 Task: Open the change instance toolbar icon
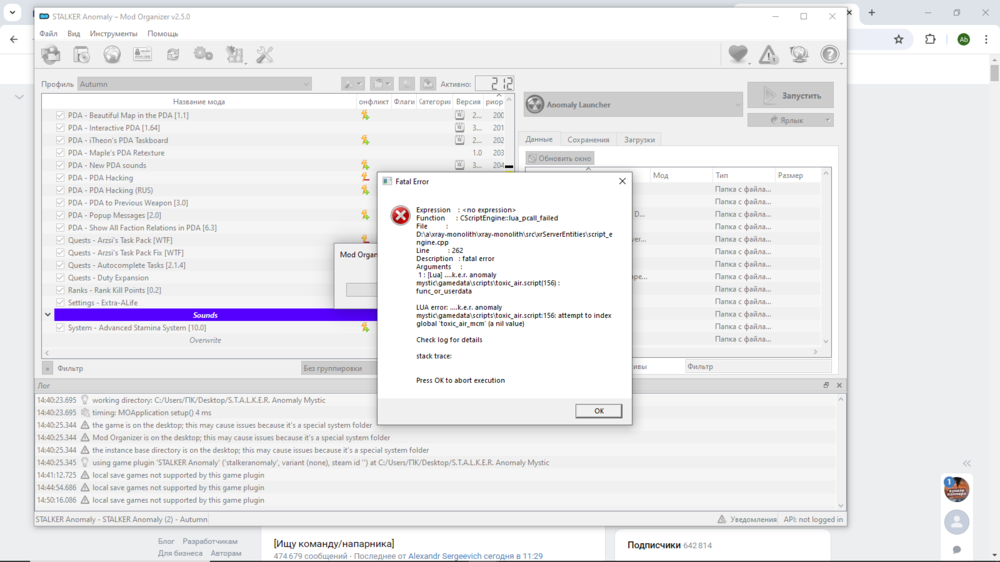tap(51, 55)
